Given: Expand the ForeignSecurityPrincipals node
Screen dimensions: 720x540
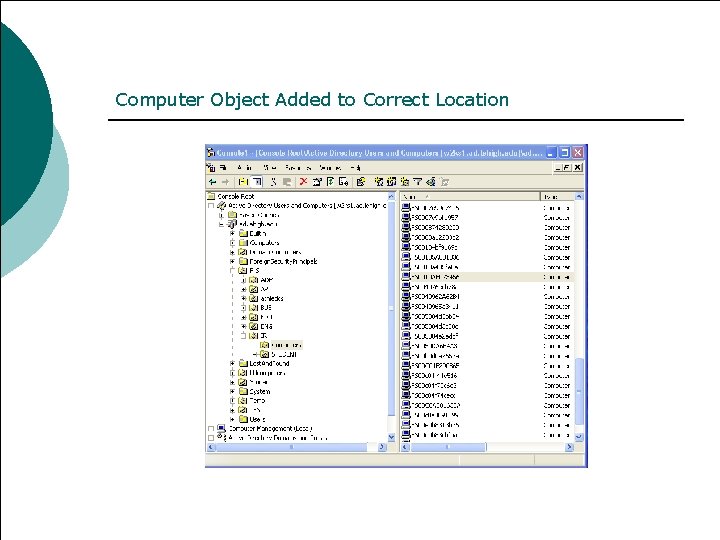Looking at the screenshot, I should [x=232, y=261].
